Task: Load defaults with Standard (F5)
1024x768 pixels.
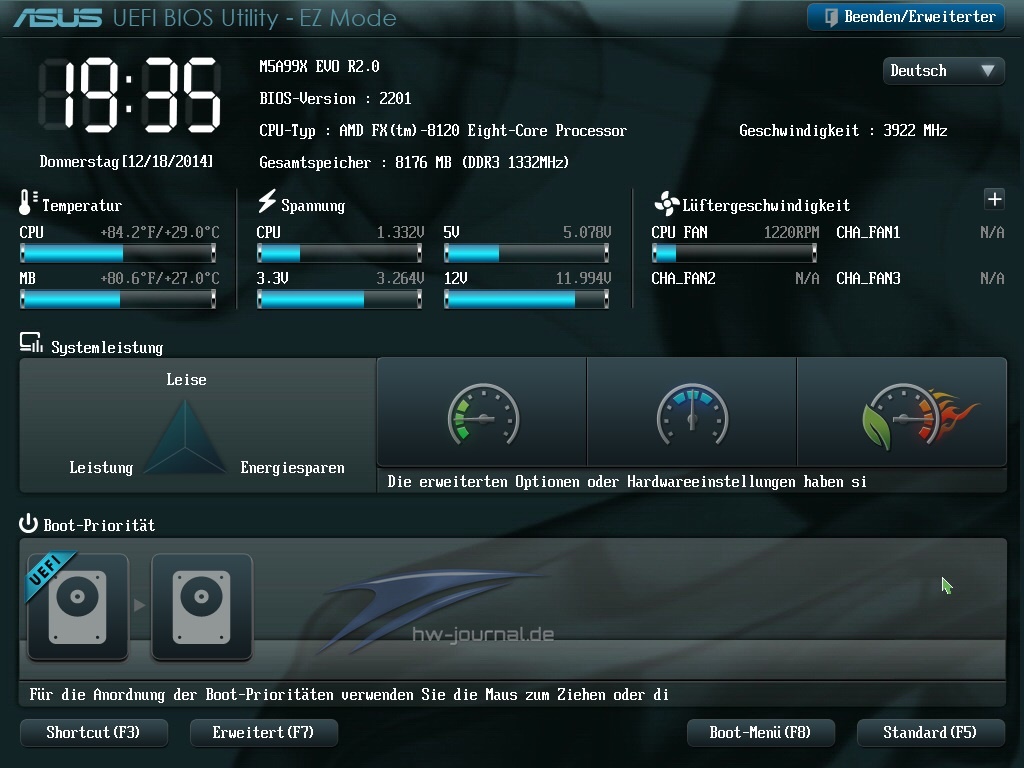Action: tap(930, 733)
